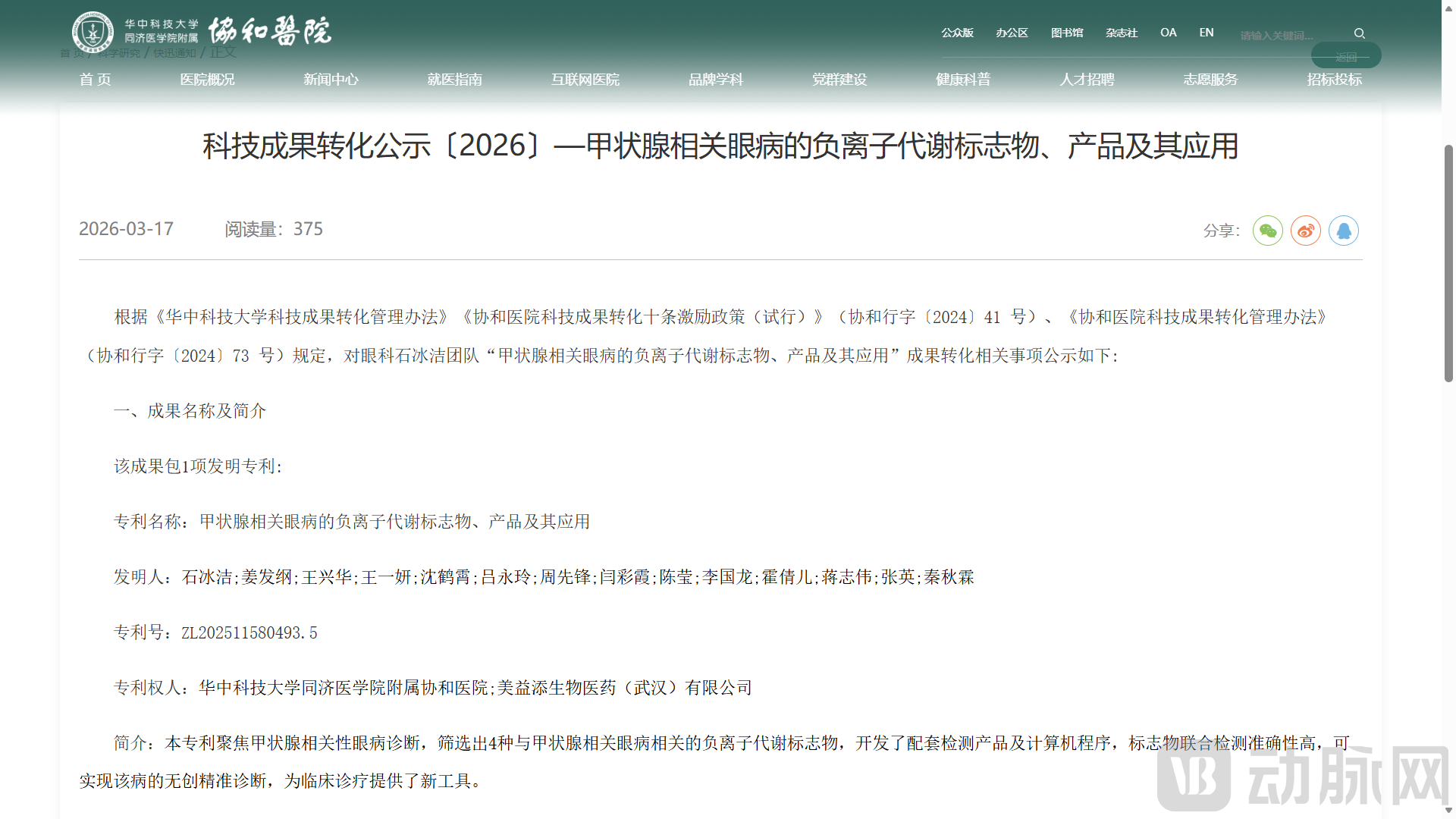Switch to English by clicking EN
The height and width of the screenshot is (819, 1456).
1206,33
